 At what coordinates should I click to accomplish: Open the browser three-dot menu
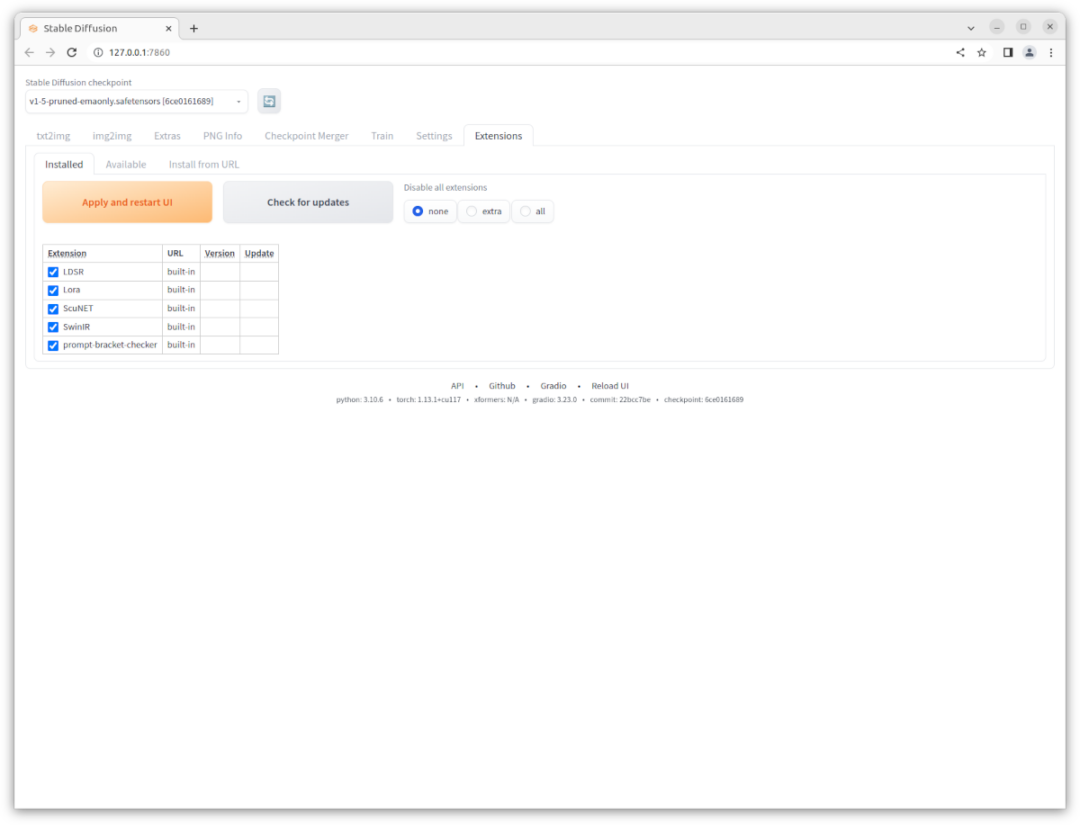pos(1051,52)
